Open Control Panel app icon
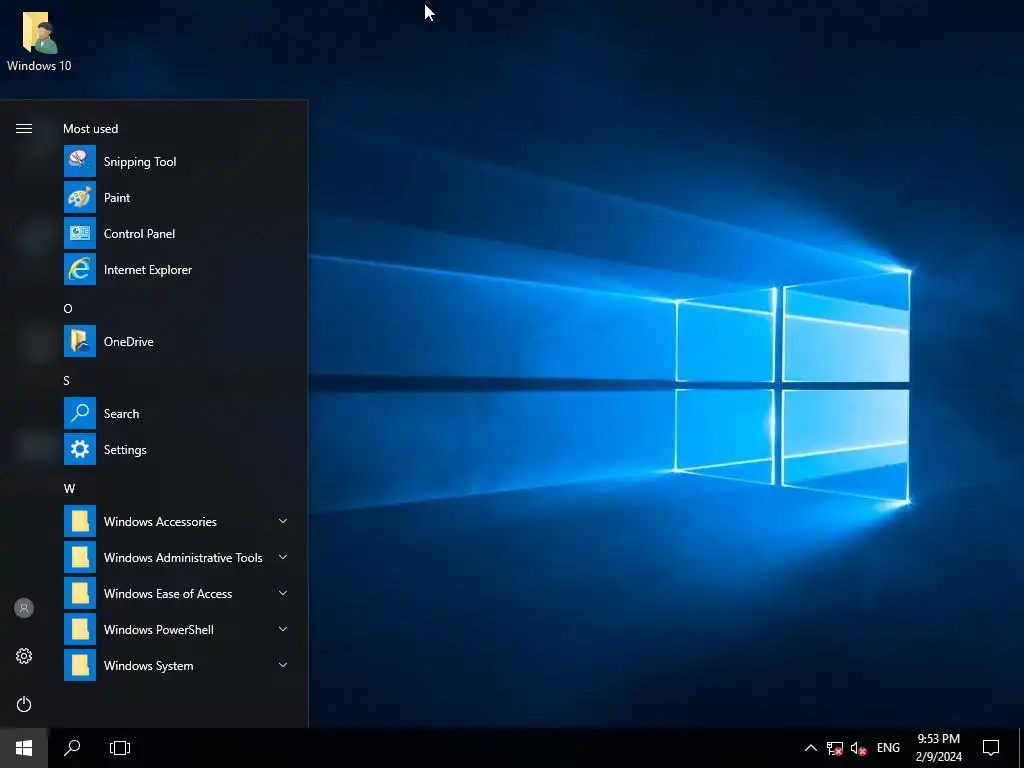 [x=80, y=233]
